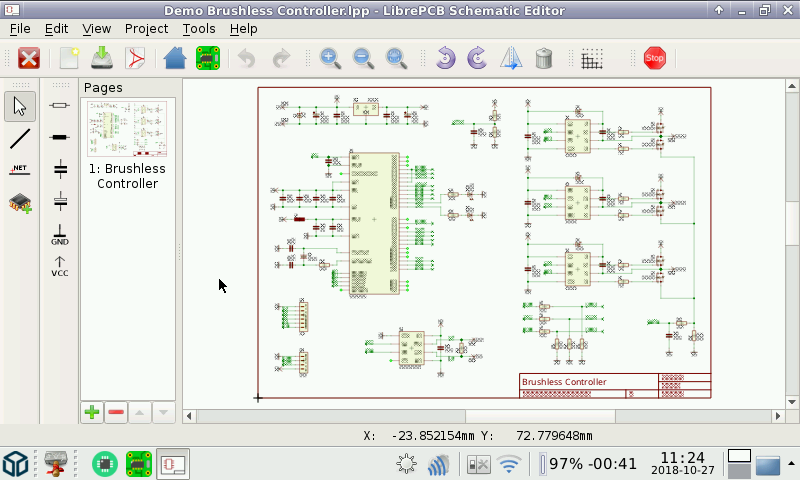
Task: Remove the page with red minus button
Action: 116,412
